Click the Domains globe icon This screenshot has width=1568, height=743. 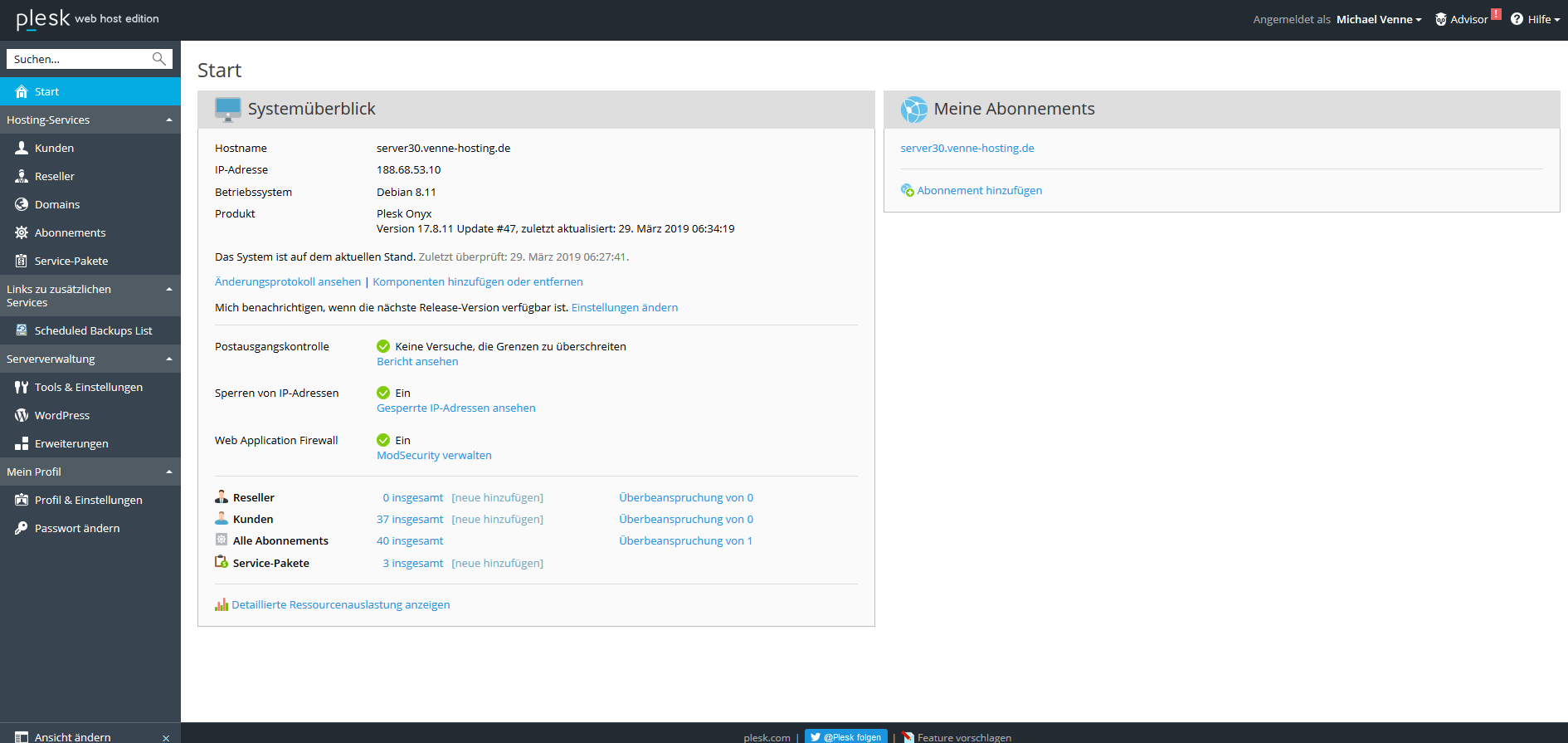pos(22,204)
